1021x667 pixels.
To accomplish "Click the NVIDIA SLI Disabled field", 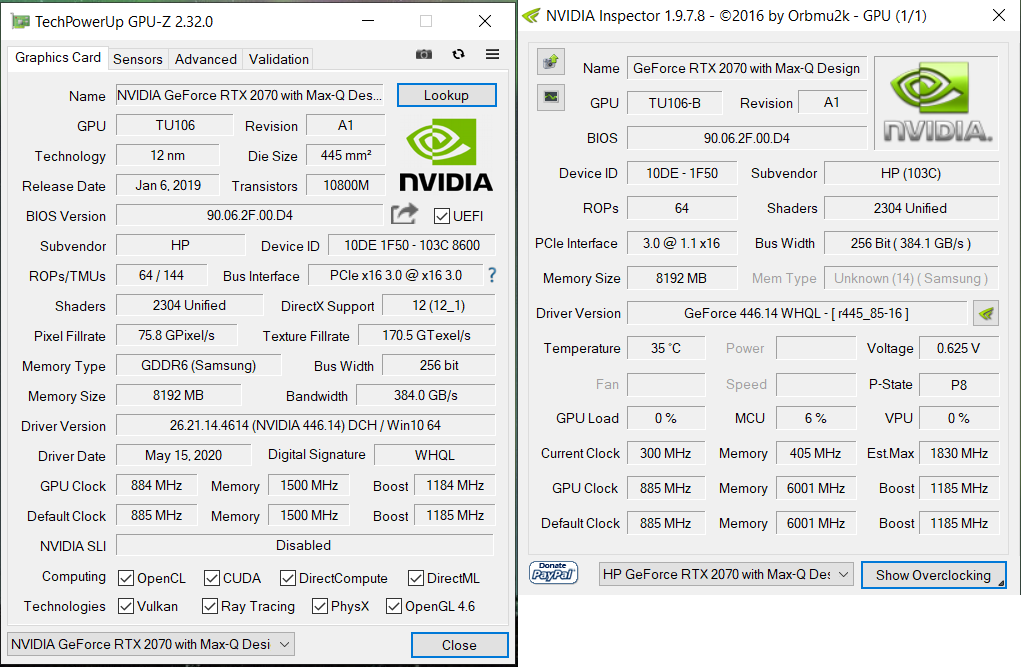I will [x=305, y=545].
